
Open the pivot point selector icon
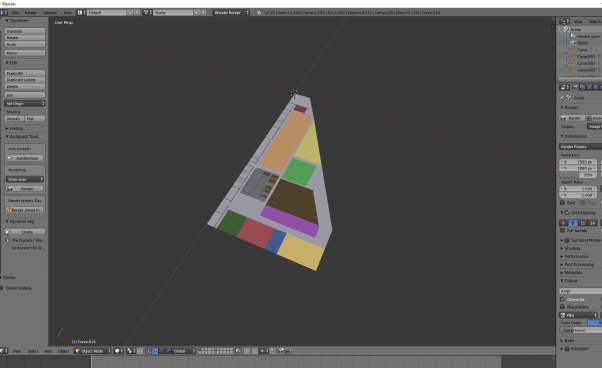pyautogui.click(x=131, y=351)
